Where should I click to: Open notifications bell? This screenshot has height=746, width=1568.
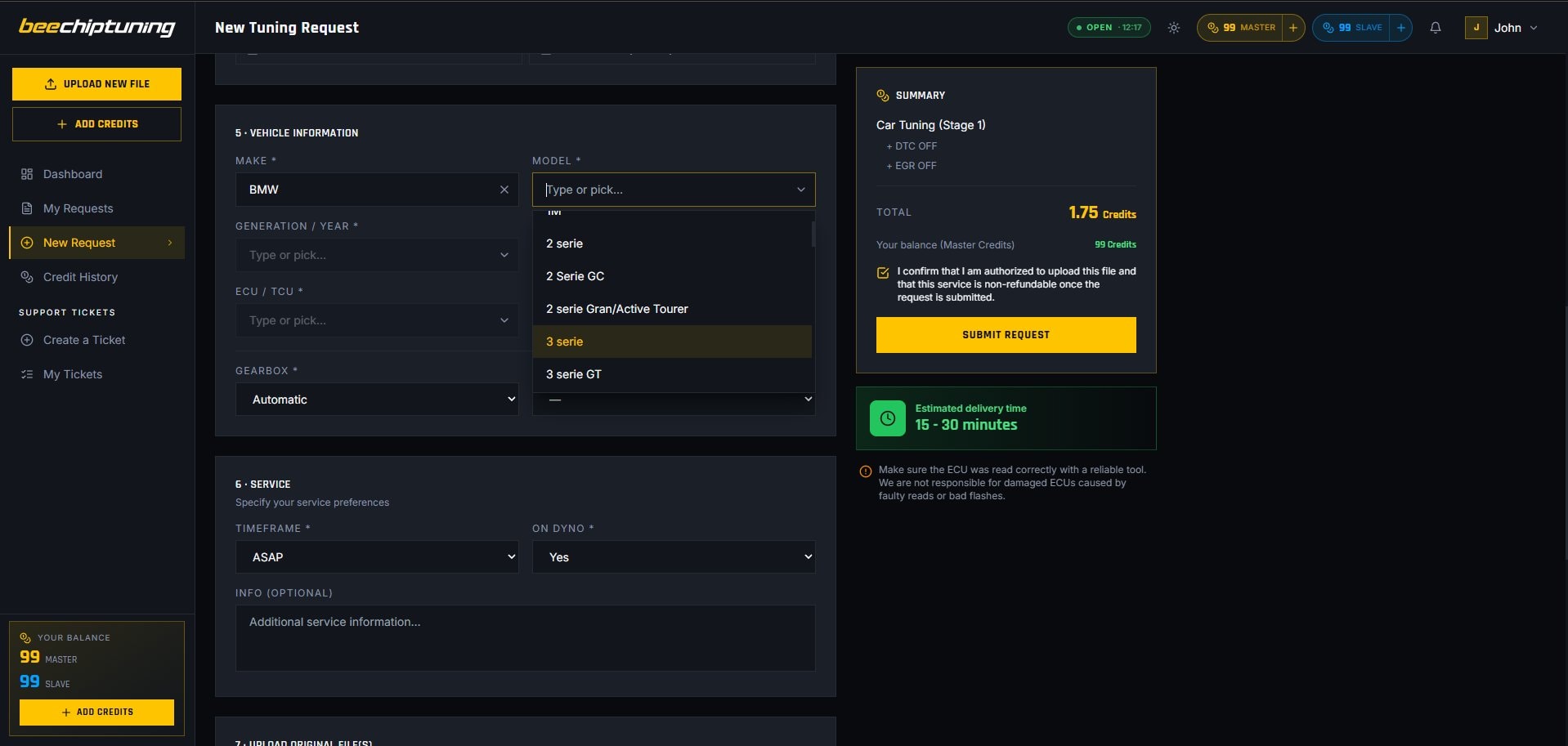coord(1436,28)
